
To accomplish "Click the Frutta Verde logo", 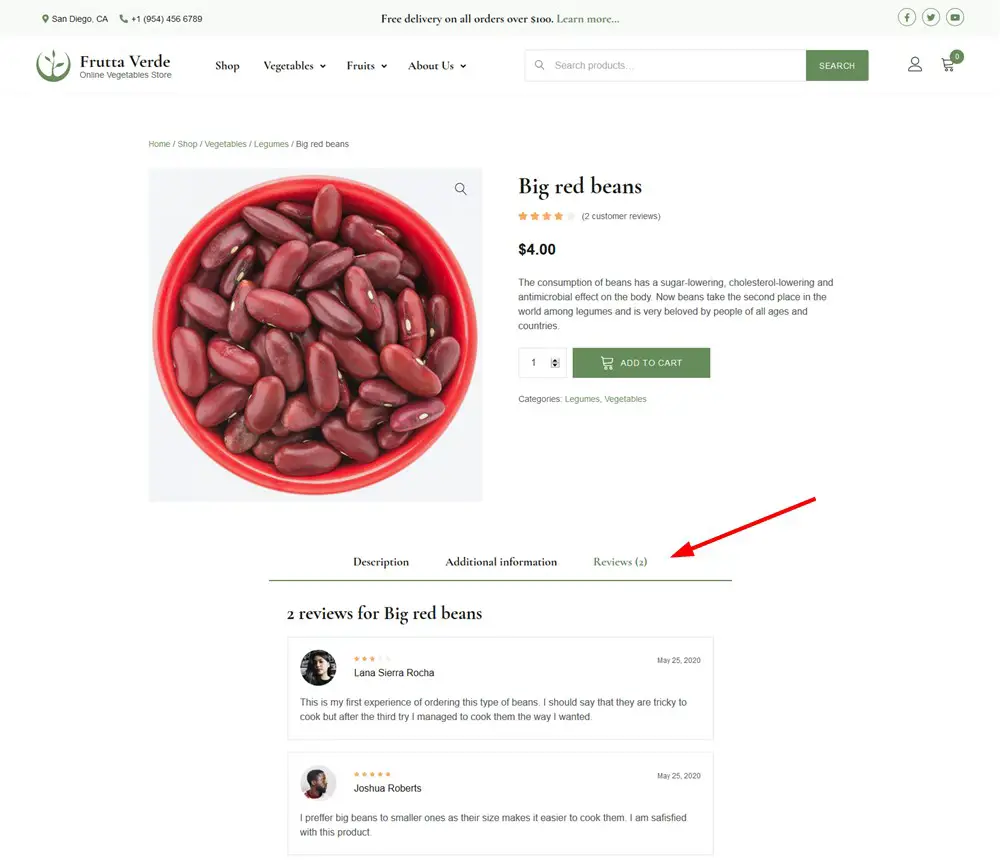I will (x=104, y=66).
